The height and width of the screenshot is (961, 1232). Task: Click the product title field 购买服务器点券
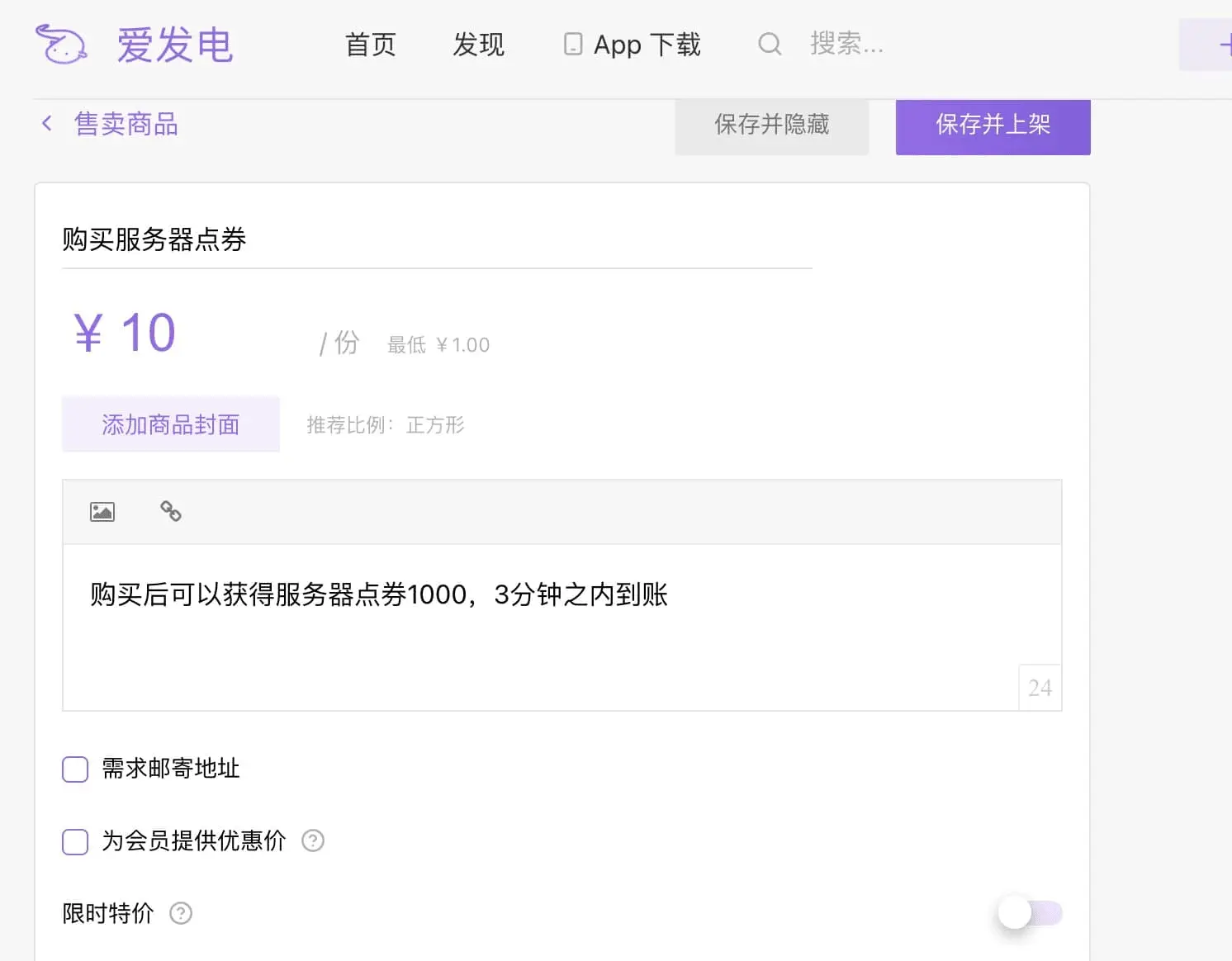(436, 240)
